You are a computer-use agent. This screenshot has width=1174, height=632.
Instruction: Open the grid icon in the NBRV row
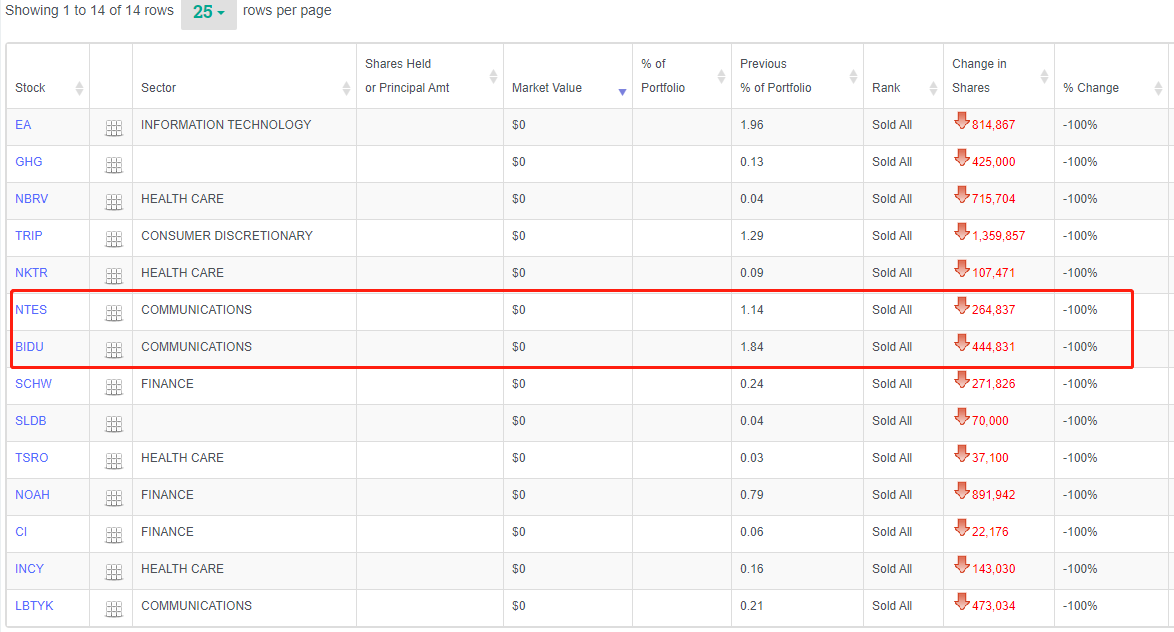(x=114, y=202)
